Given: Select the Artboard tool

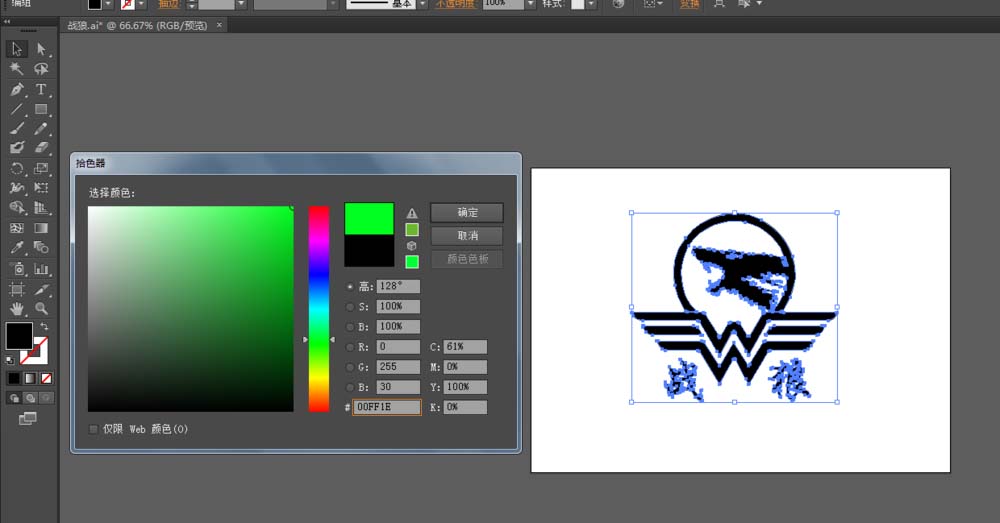Looking at the screenshot, I should 17,290.
